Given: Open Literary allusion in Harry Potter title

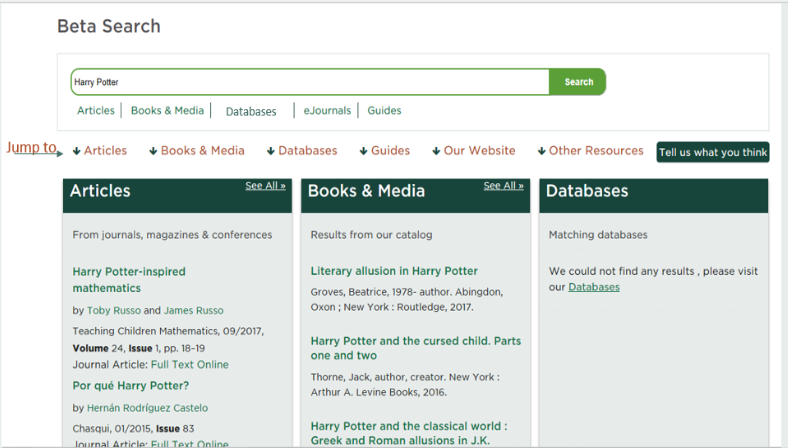Looking at the screenshot, I should tap(394, 271).
